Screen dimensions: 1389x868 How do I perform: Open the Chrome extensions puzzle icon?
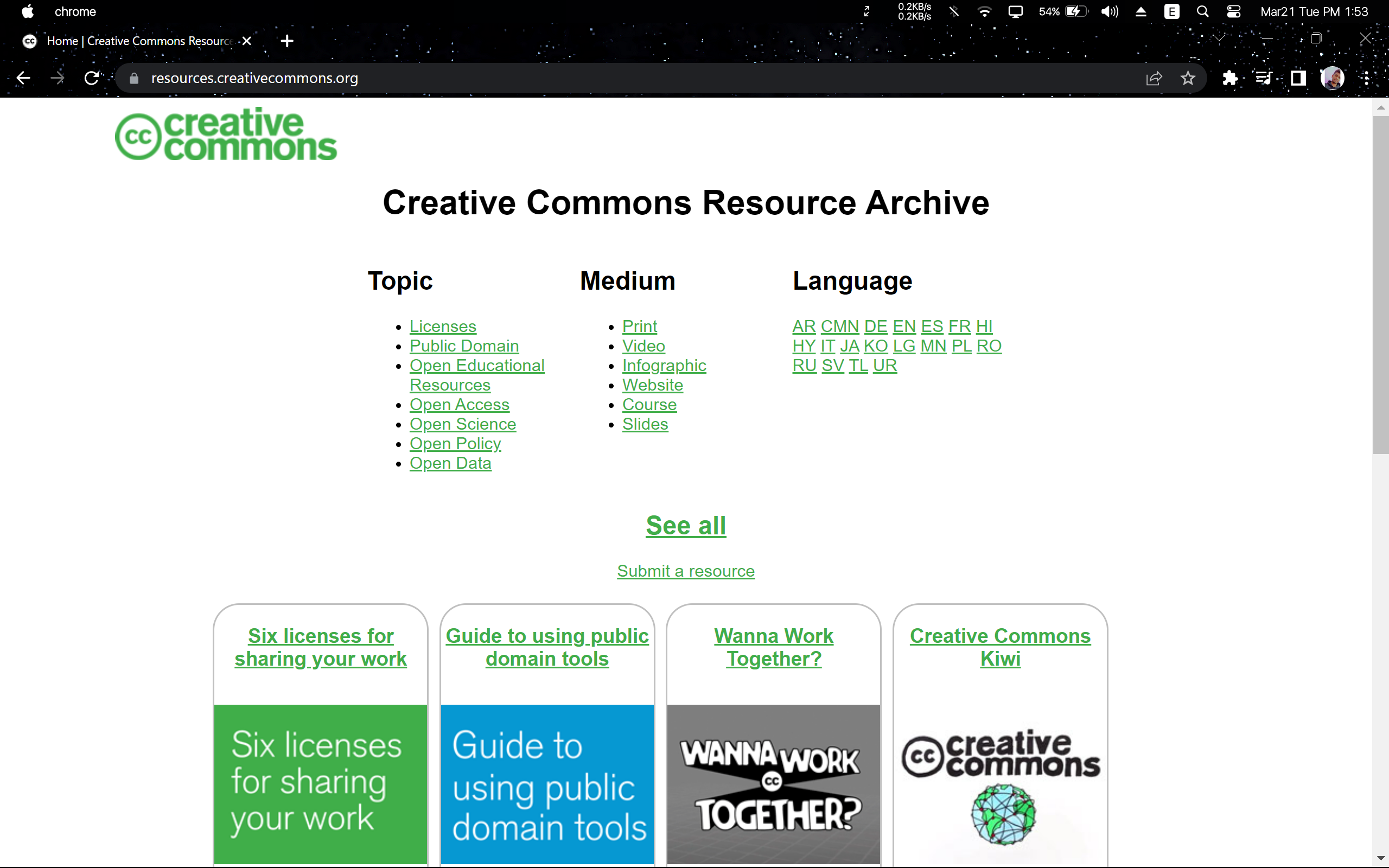(x=1229, y=78)
